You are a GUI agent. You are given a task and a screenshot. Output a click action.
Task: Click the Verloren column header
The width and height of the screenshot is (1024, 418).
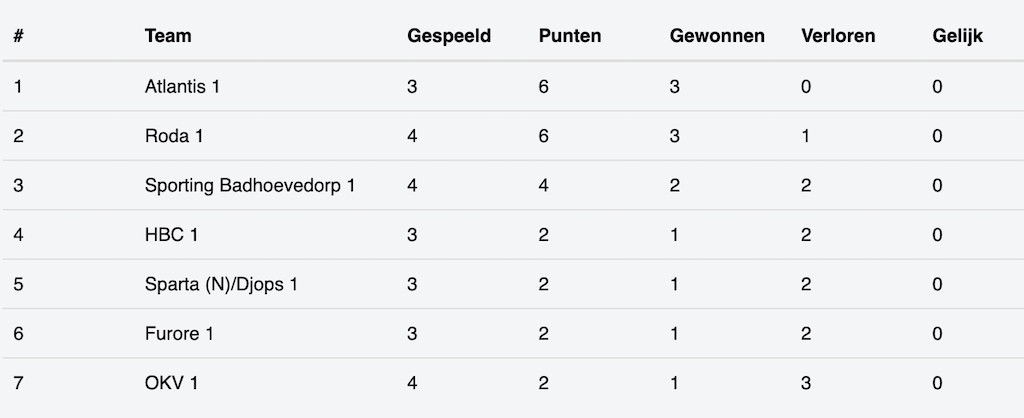pyautogui.click(x=838, y=36)
